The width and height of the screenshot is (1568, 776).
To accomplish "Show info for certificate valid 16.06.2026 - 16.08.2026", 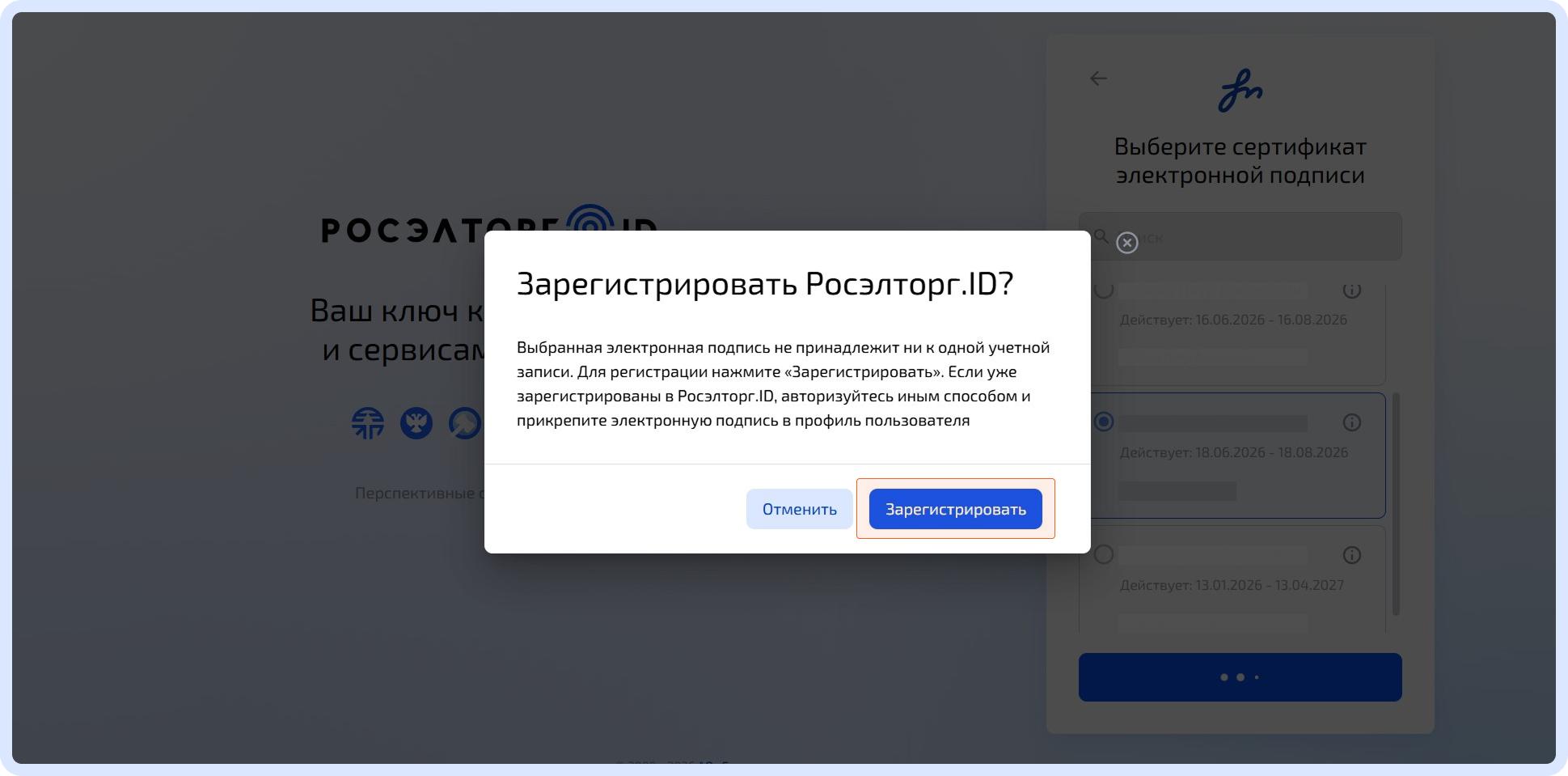I will tap(1352, 290).
